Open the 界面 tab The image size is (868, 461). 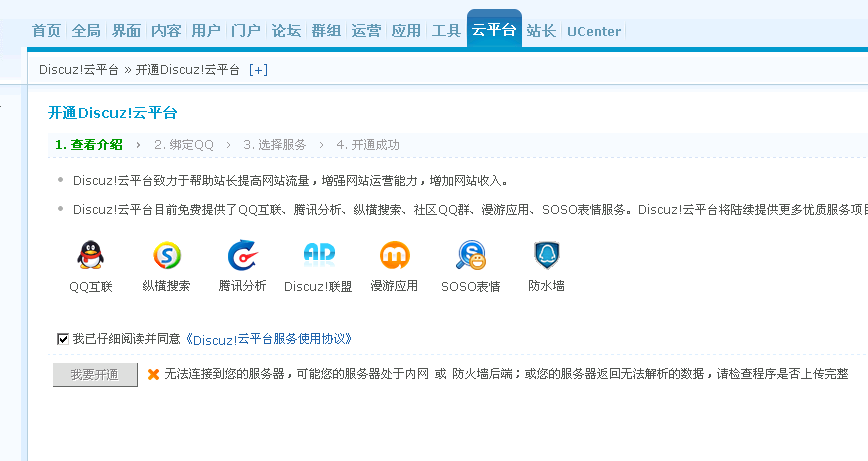point(126,31)
